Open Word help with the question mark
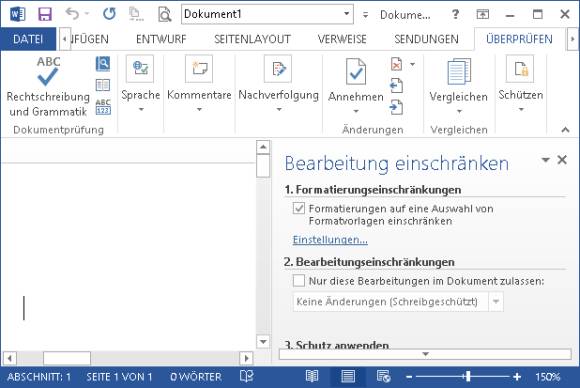580x388 pixels. pos(455,14)
